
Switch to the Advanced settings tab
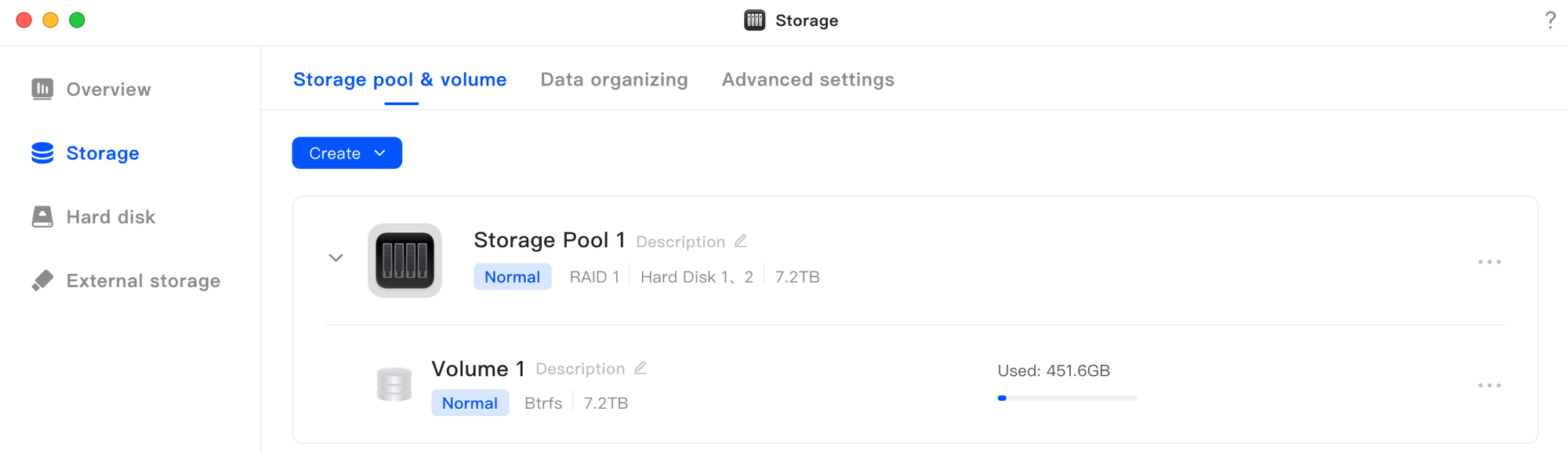pyautogui.click(x=808, y=79)
